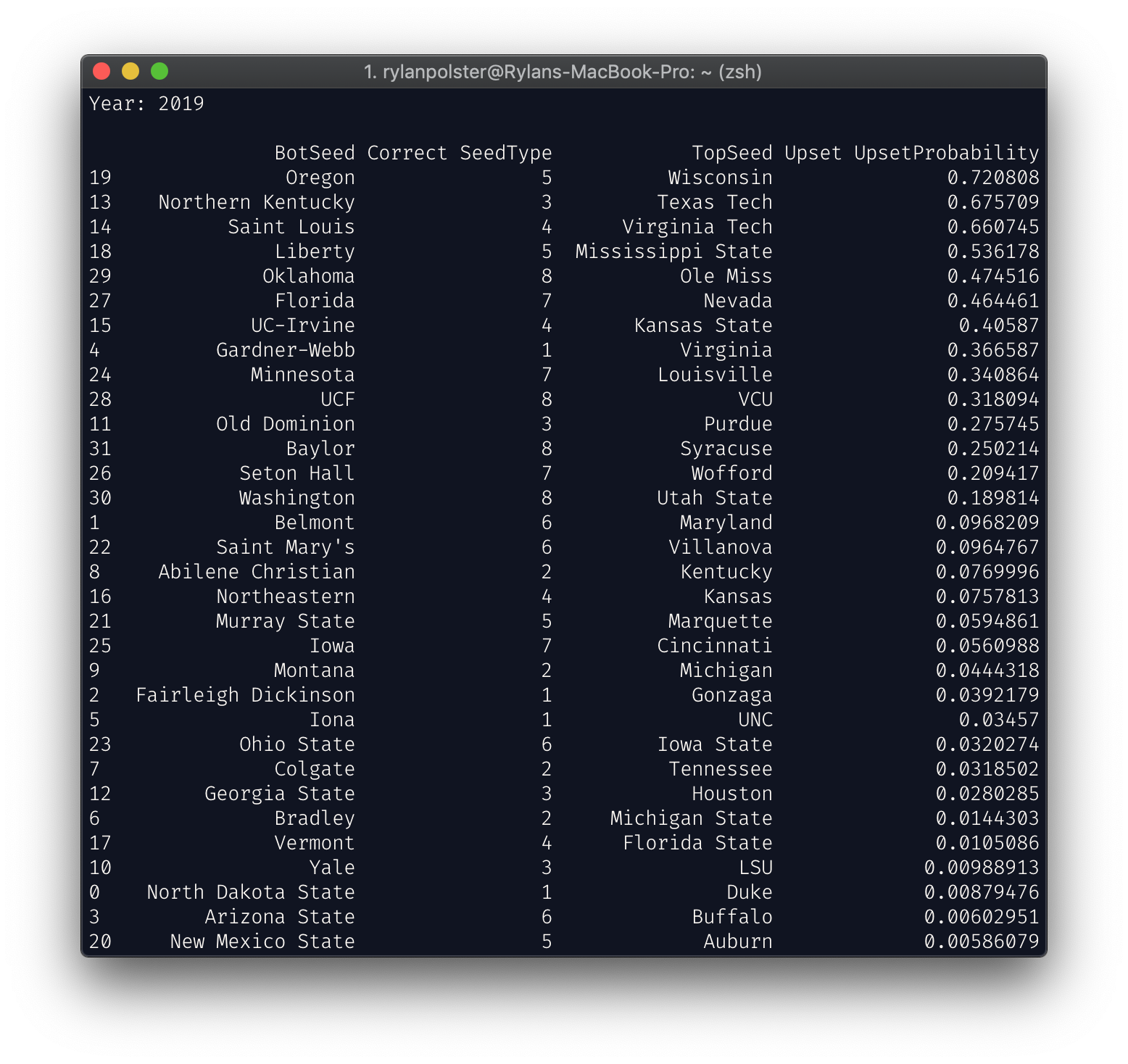Select probability value 0.720808
The width and height of the screenshot is (1128, 1064).
pyautogui.click(x=993, y=178)
